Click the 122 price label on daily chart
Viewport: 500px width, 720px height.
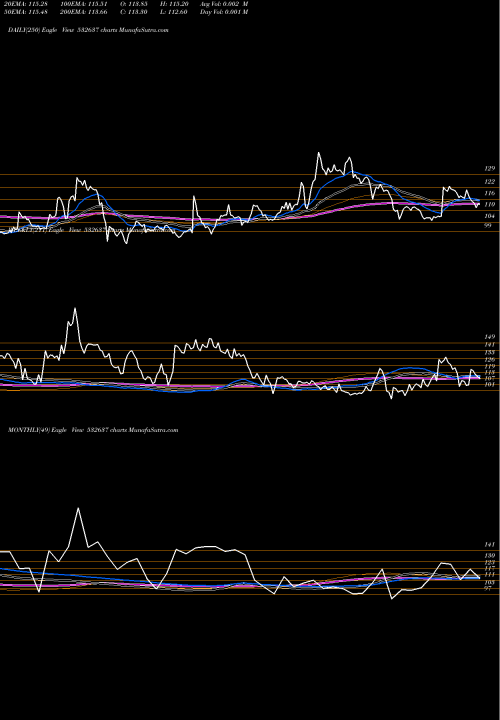click(489, 182)
